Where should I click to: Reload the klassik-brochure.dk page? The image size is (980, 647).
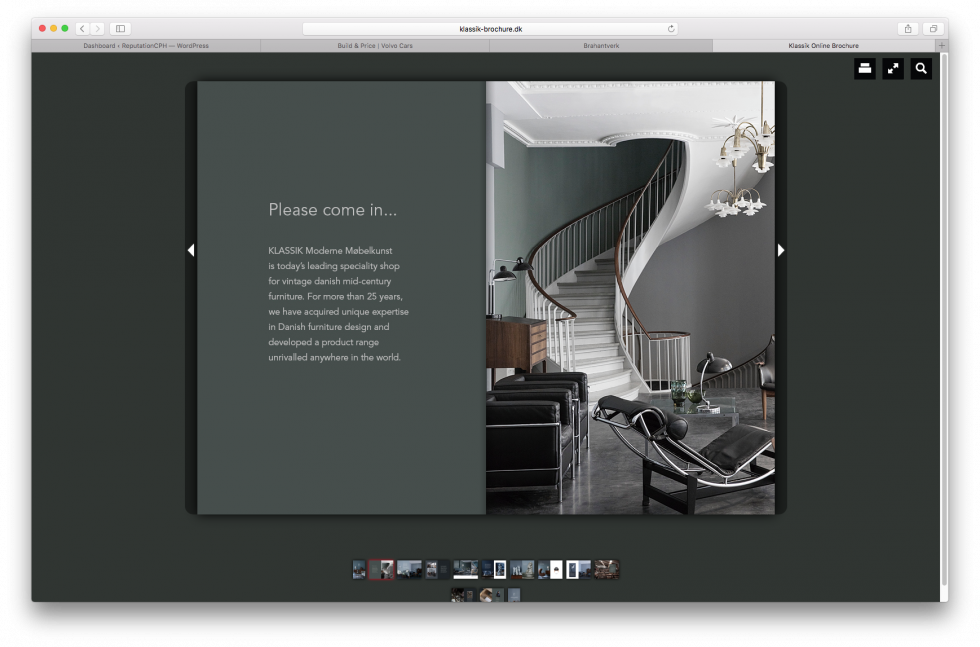pyautogui.click(x=671, y=29)
